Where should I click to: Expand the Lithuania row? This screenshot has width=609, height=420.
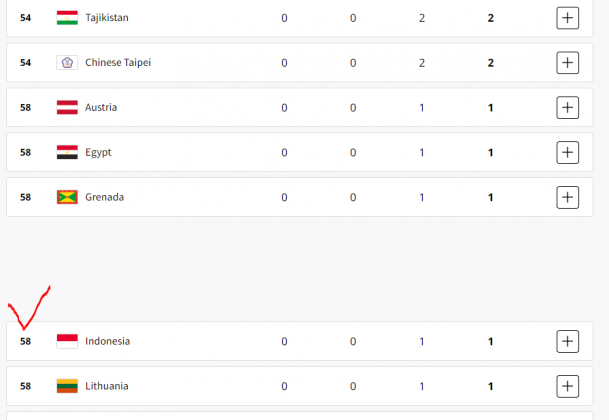tap(567, 386)
